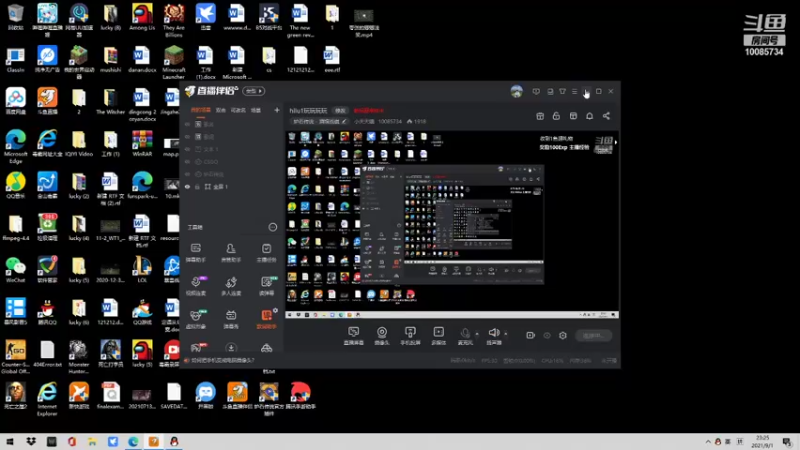Open the Minecraft Launcher desktop icon
Viewport: 800px width, 450px height.
click(x=173, y=62)
